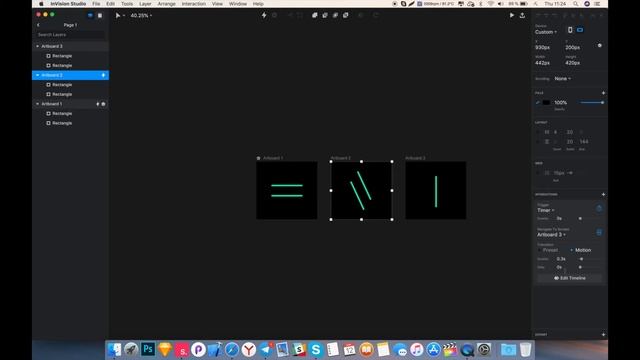640x360 pixels.
Task: Click the fourth boolean difference icon in toolbar
Action: click(x=346, y=16)
